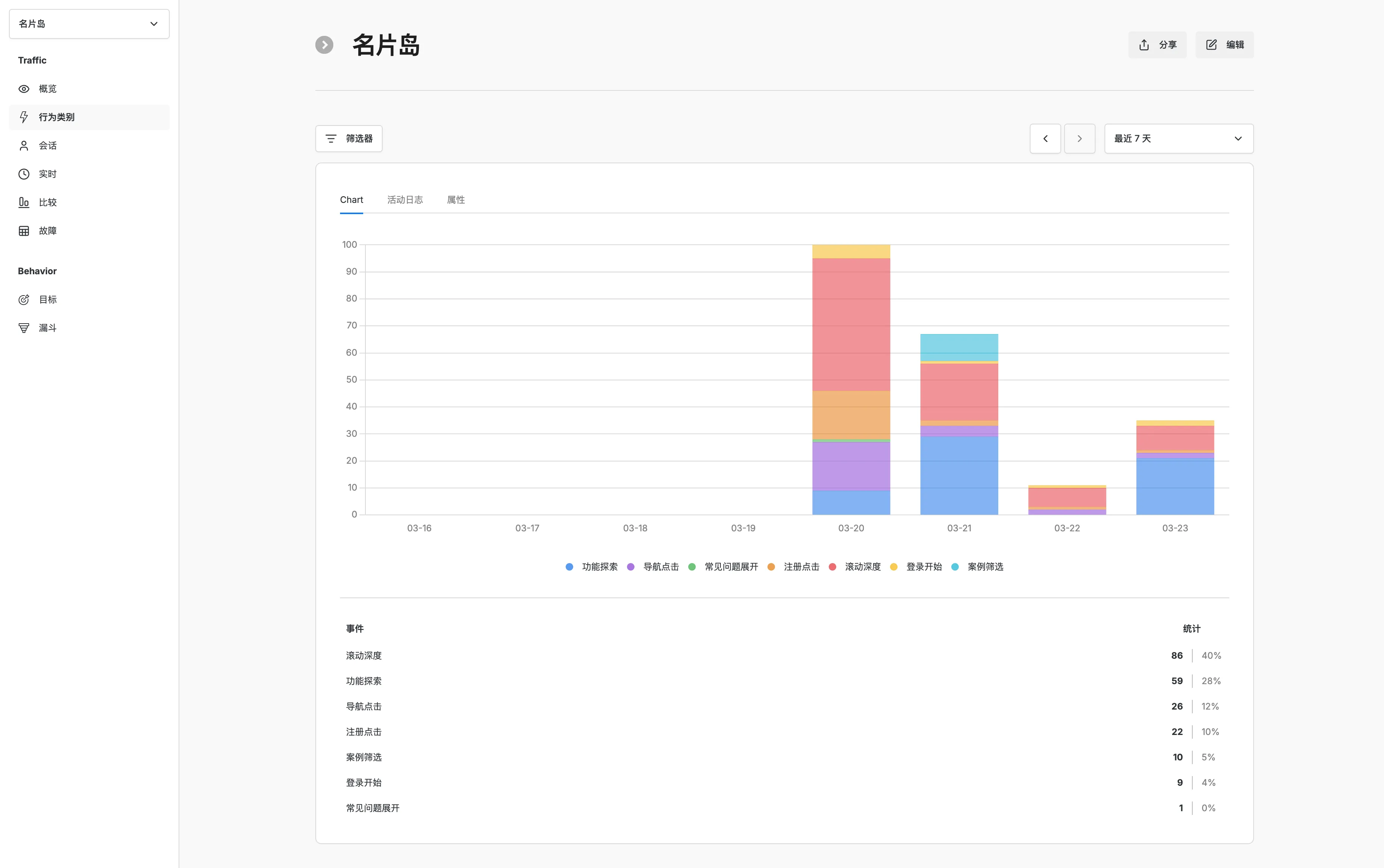Click 导航点击 row in the events table
Viewport: 1384px width, 868px height.
784,706
